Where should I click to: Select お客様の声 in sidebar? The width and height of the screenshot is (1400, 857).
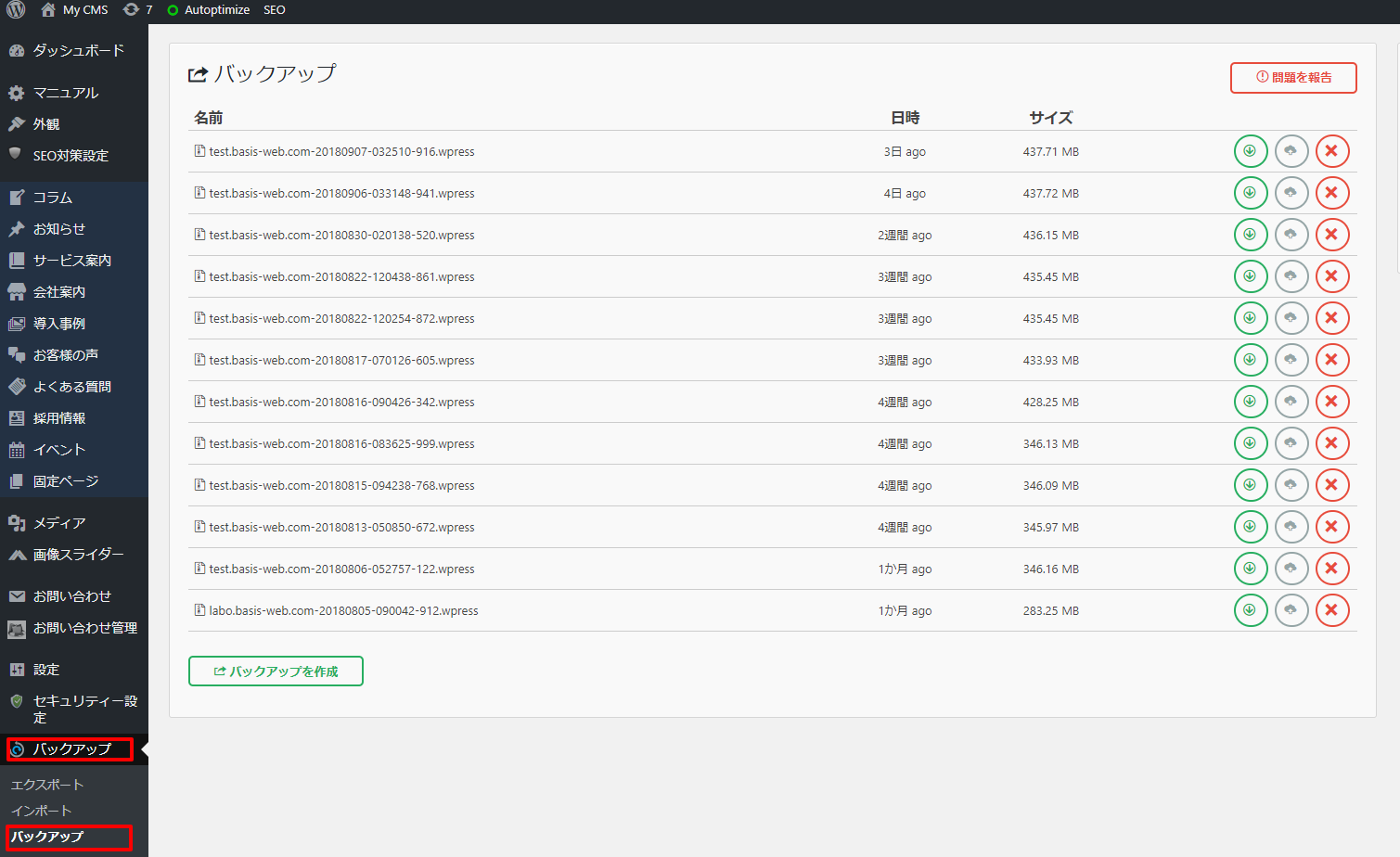tap(74, 355)
